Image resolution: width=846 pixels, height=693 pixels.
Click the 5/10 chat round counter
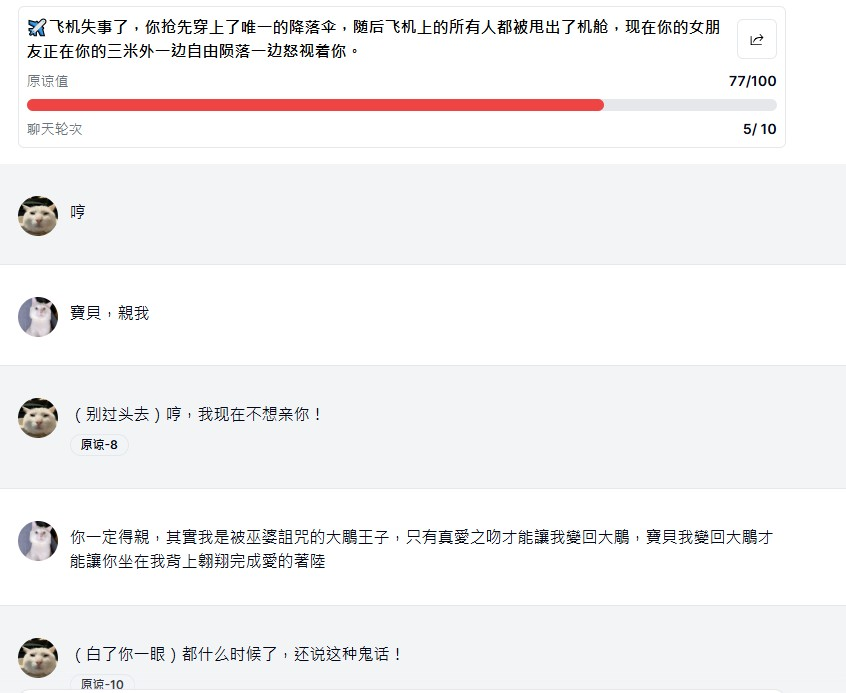pyautogui.click(x=760, y=129)
